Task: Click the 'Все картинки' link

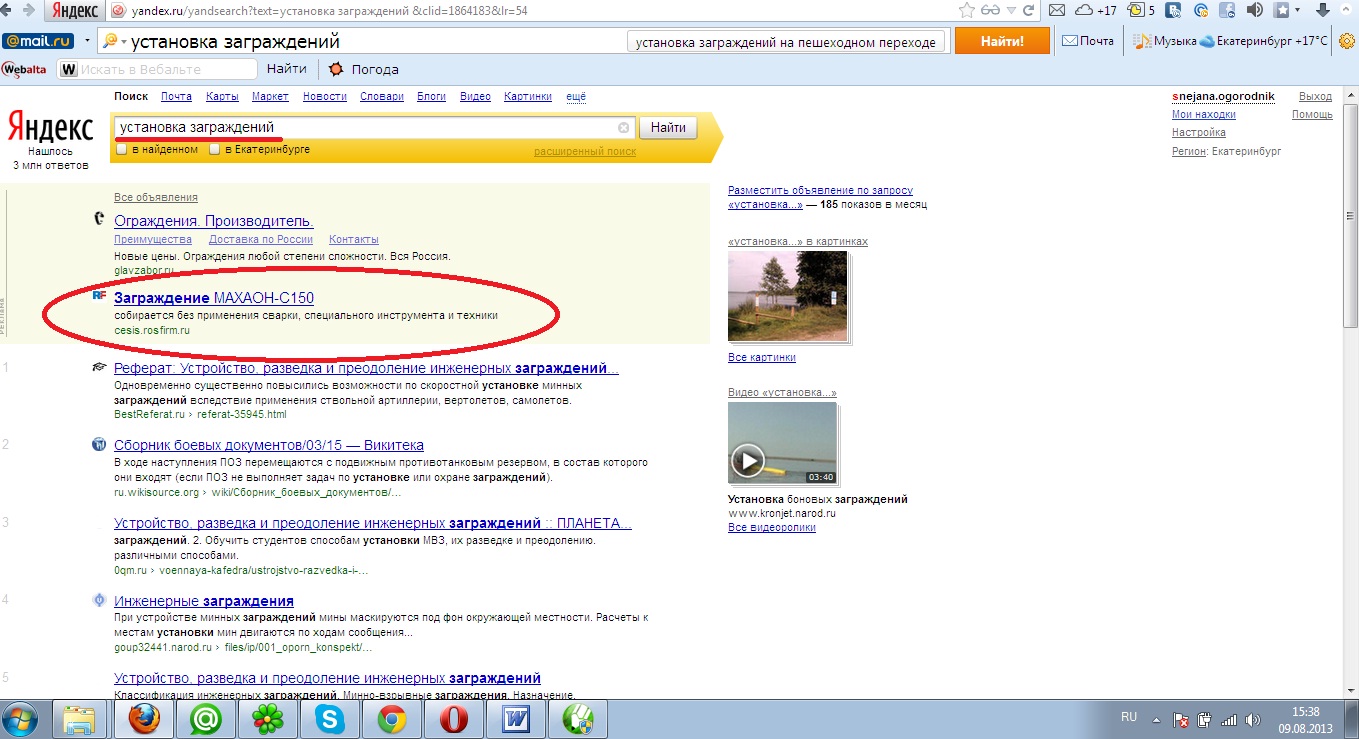Action: 762,357
